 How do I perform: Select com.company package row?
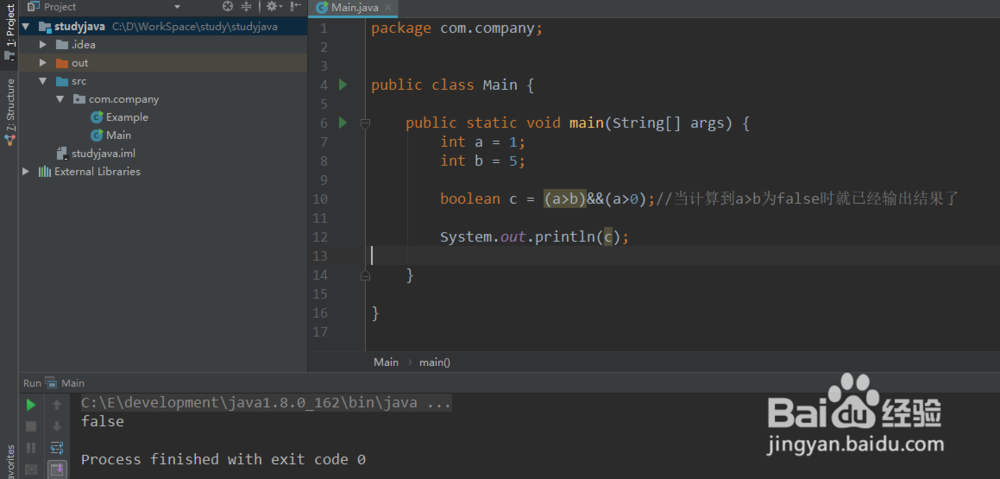(x=163, y=99)
